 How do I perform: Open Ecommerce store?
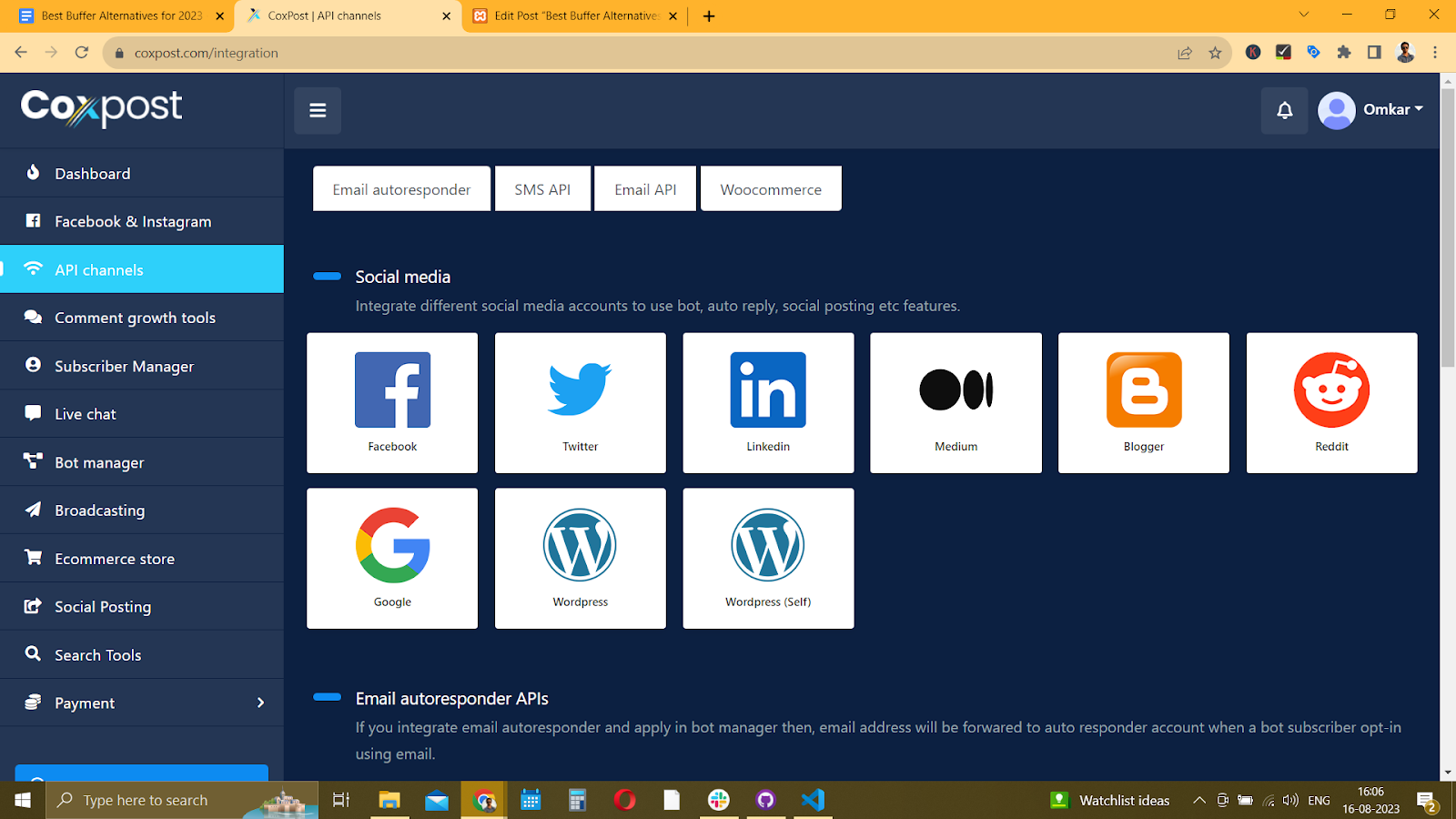(142, 559)
